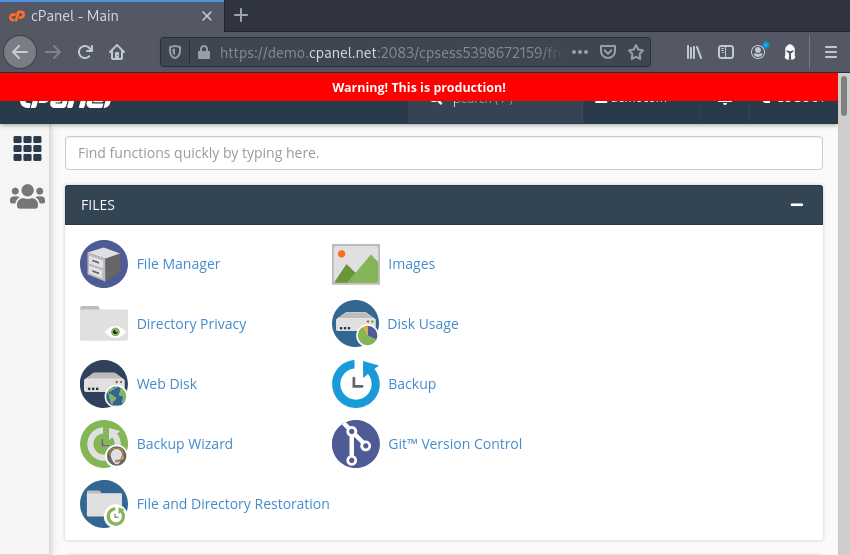Open Git Version Control icon
This screenshot has width=850, height=555.
[x=356, y=444]
